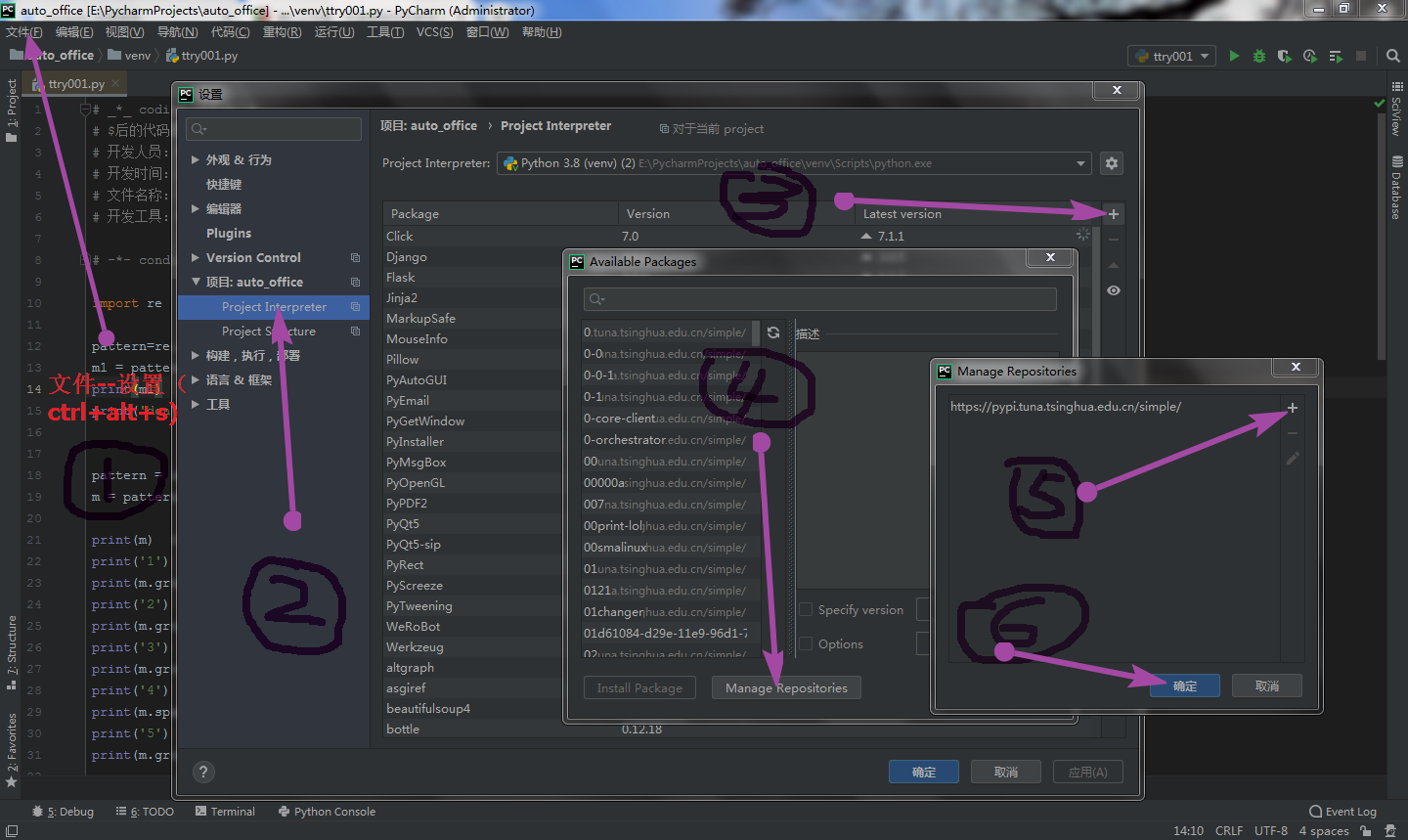Viewport: 1408px width, 840px height.
Task: Enable the Options checkbox
Action: [806, 643]
